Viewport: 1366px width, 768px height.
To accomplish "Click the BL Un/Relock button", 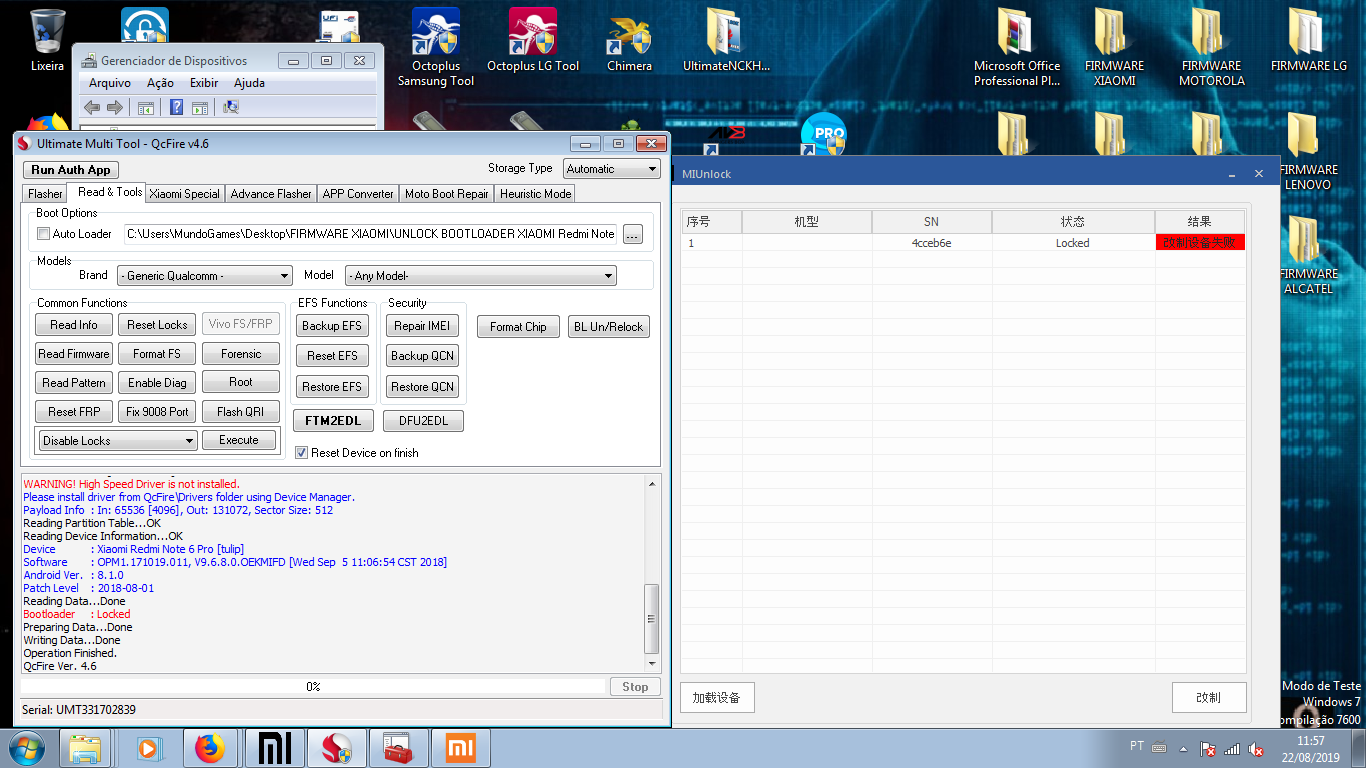I will [x=609, y=327].
